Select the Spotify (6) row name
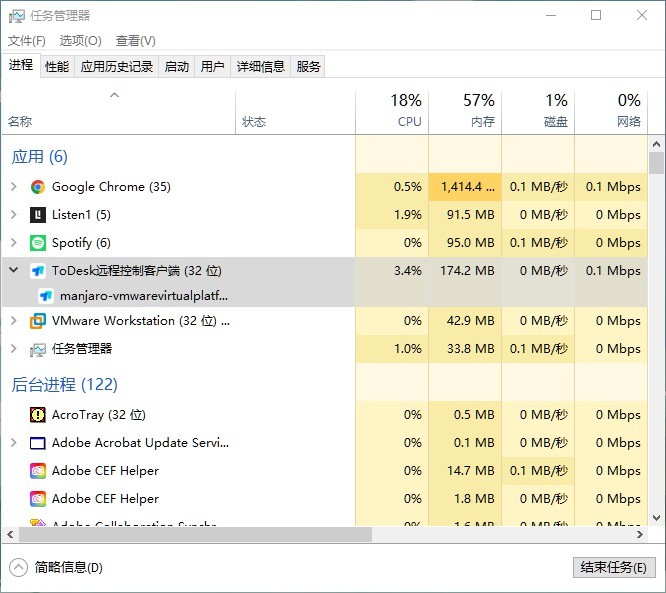This screenshot has width=666, height=593. point(81,243)
